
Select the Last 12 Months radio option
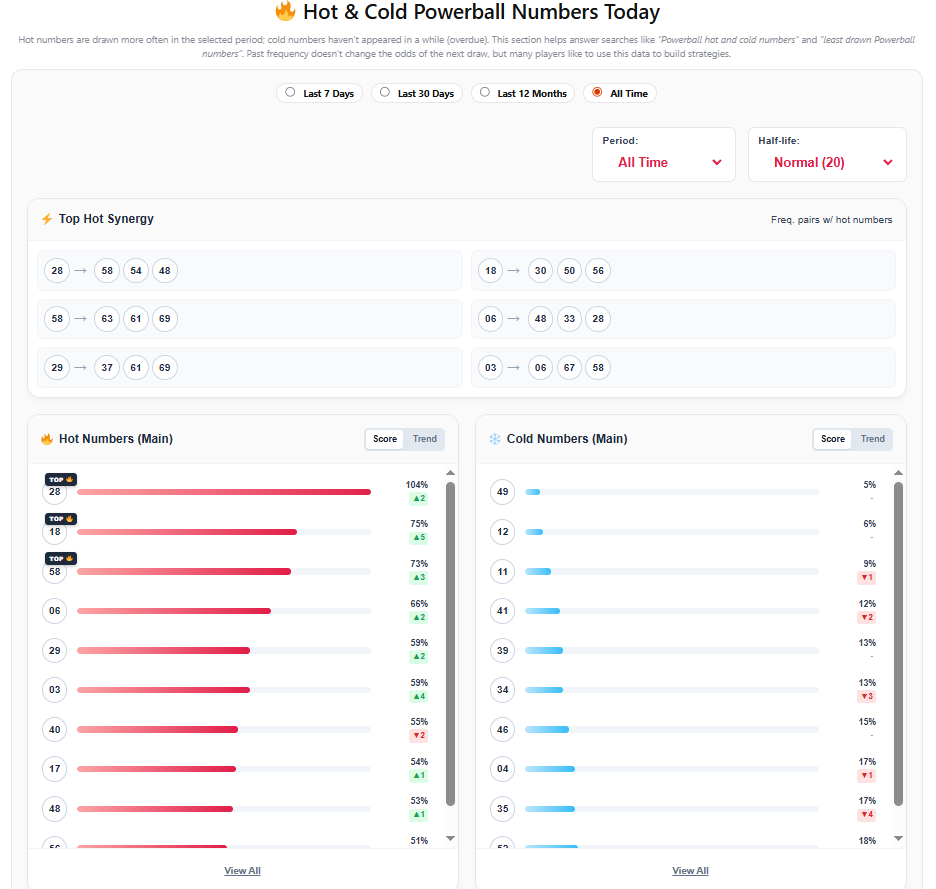coord(523,93)
